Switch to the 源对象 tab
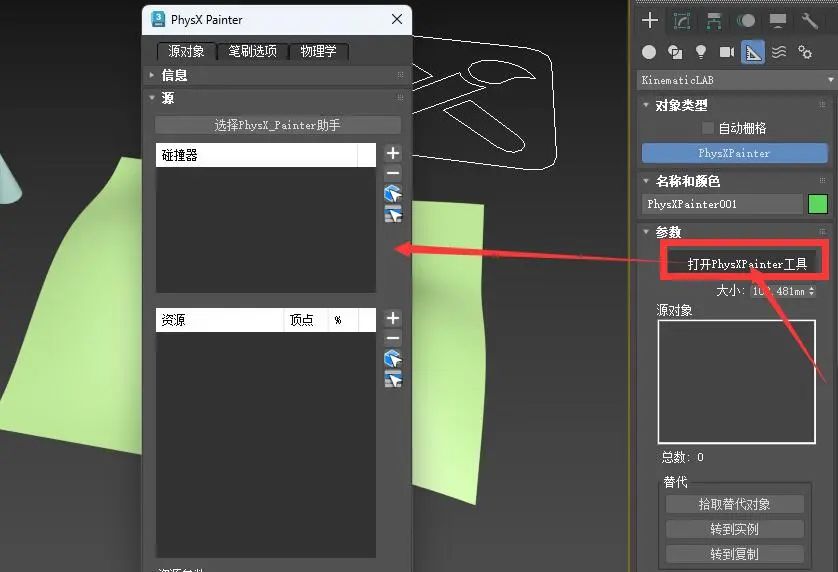The width and height of the screenshot is (838, 572). coord(187,51)
